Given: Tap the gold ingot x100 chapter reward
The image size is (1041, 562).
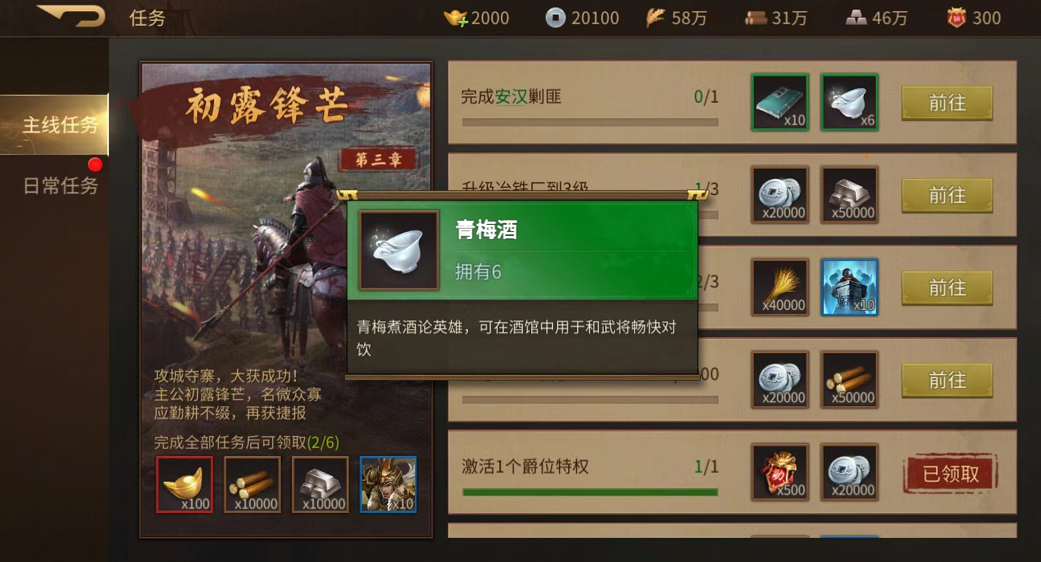Looking at the screenshot, I should click(185, 484).
